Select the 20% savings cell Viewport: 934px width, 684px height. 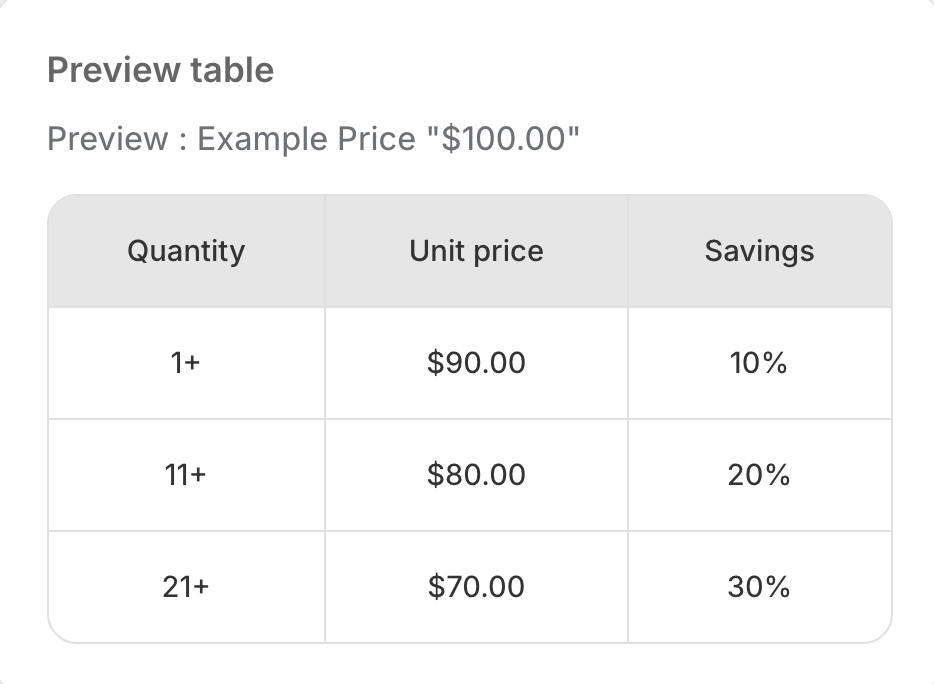click(759, 475)
